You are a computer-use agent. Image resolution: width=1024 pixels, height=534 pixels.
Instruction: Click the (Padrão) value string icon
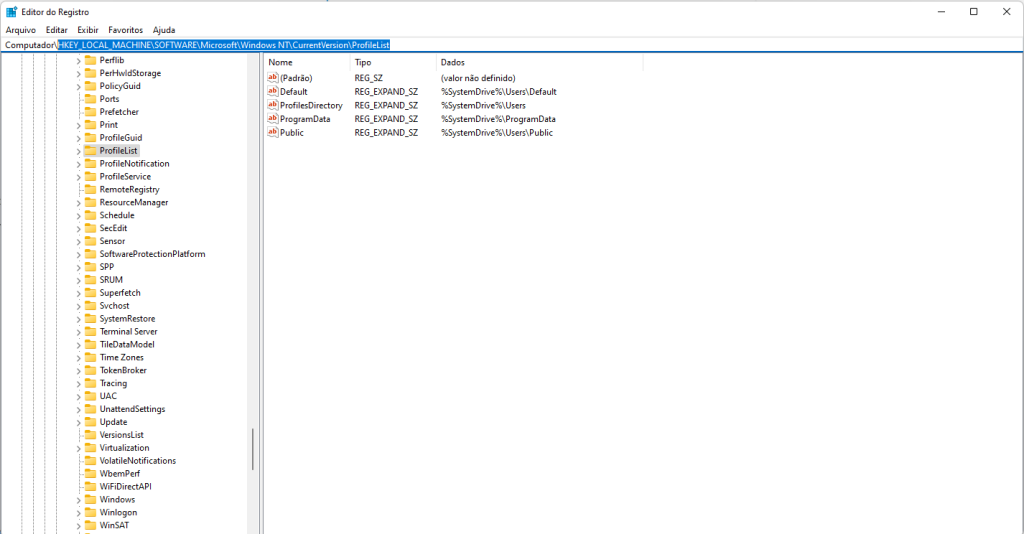click(x=273, y=78)
